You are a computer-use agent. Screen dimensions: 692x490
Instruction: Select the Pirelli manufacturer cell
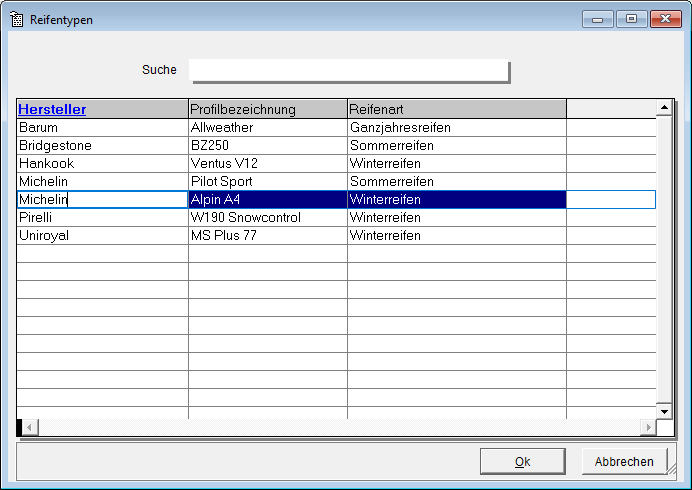pyautogui.click(x=102, y=218)
